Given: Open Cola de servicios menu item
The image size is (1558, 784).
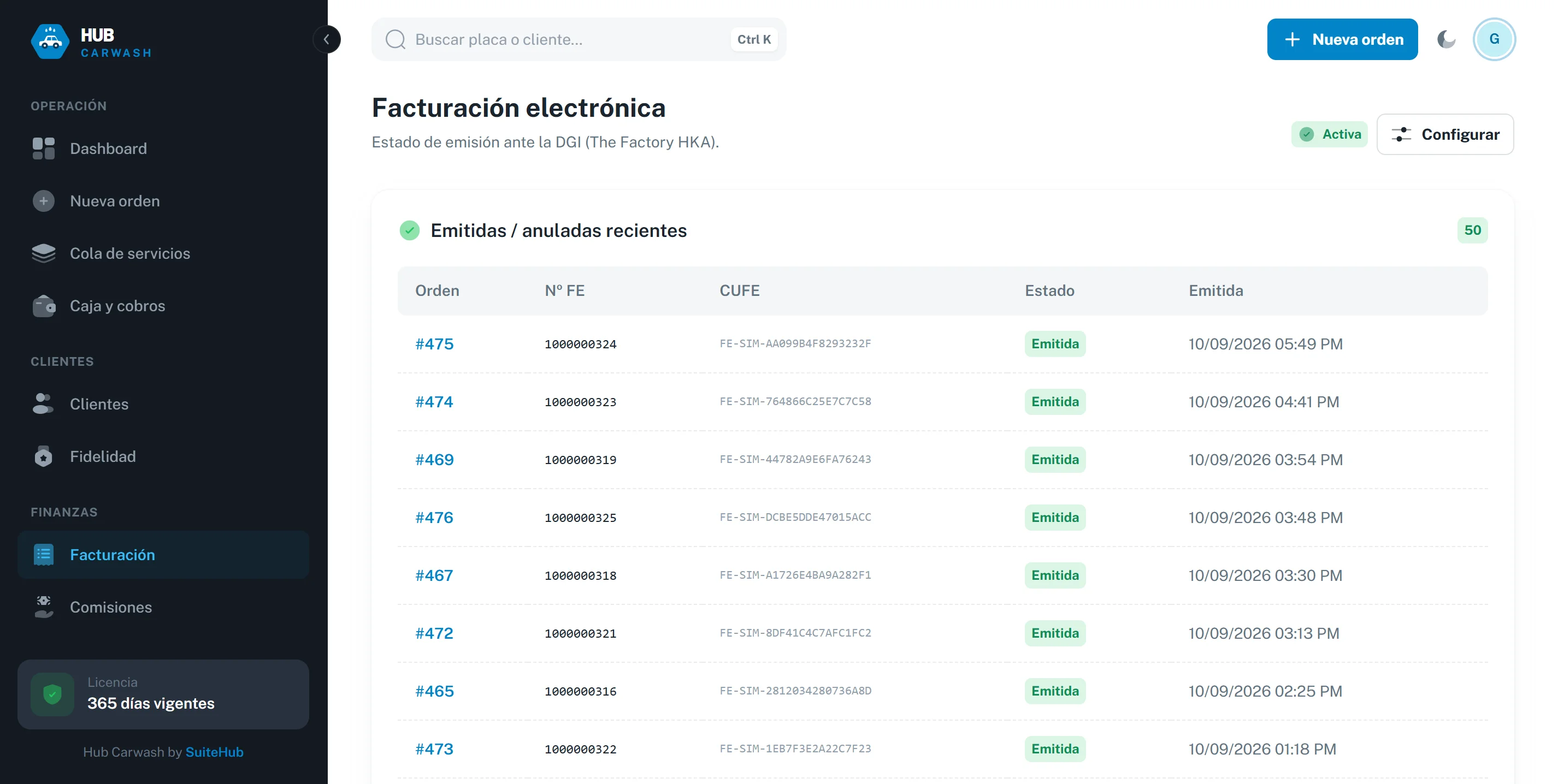Looking at the screenshot, I should 163,253.
